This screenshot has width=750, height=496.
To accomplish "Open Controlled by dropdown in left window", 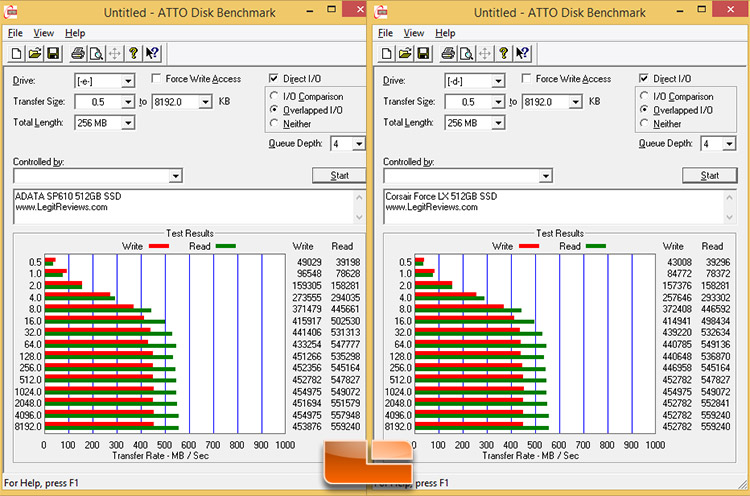I will pos(176,176).
